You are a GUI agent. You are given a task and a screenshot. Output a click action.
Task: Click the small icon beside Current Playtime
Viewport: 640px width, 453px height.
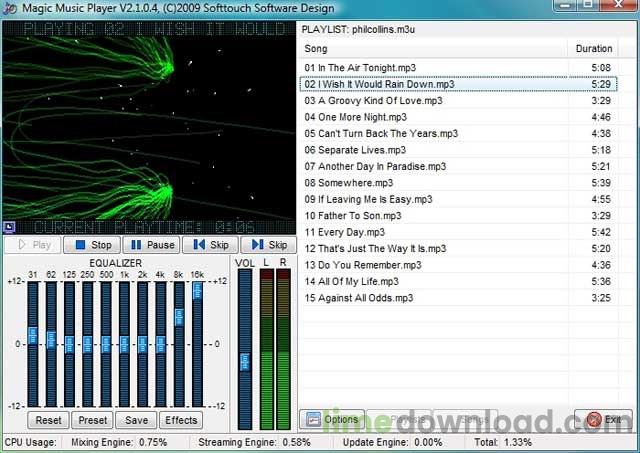pyautogui.click(x=9, y=227)
